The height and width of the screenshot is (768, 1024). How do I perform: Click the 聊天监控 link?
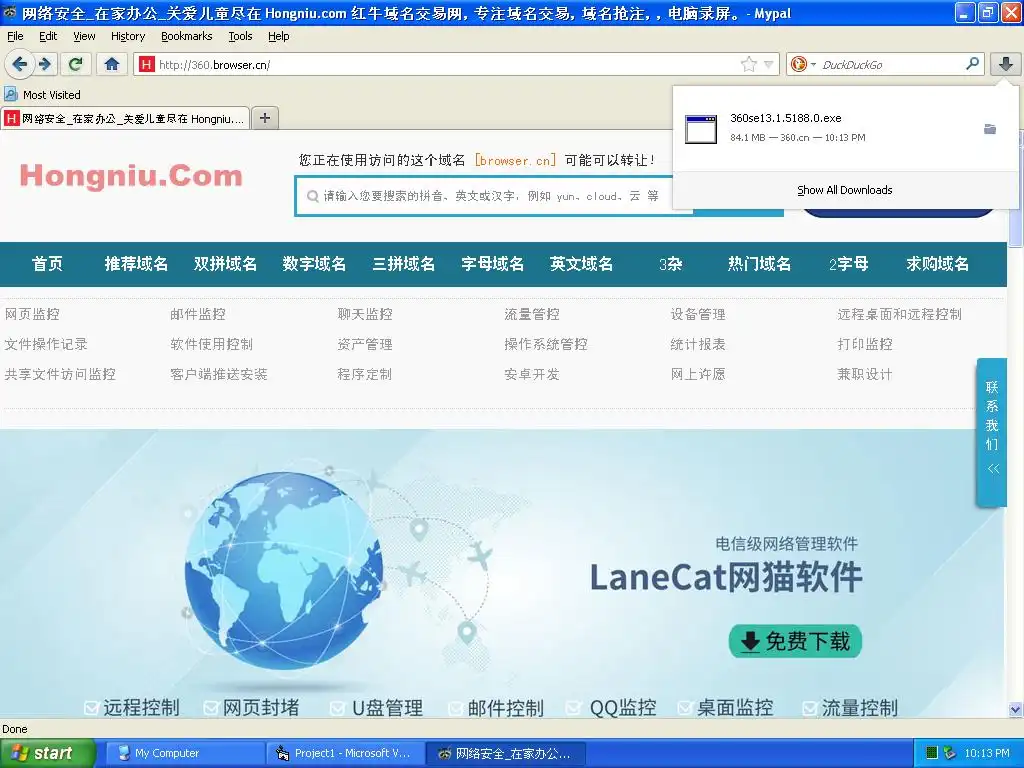point(365,314)
